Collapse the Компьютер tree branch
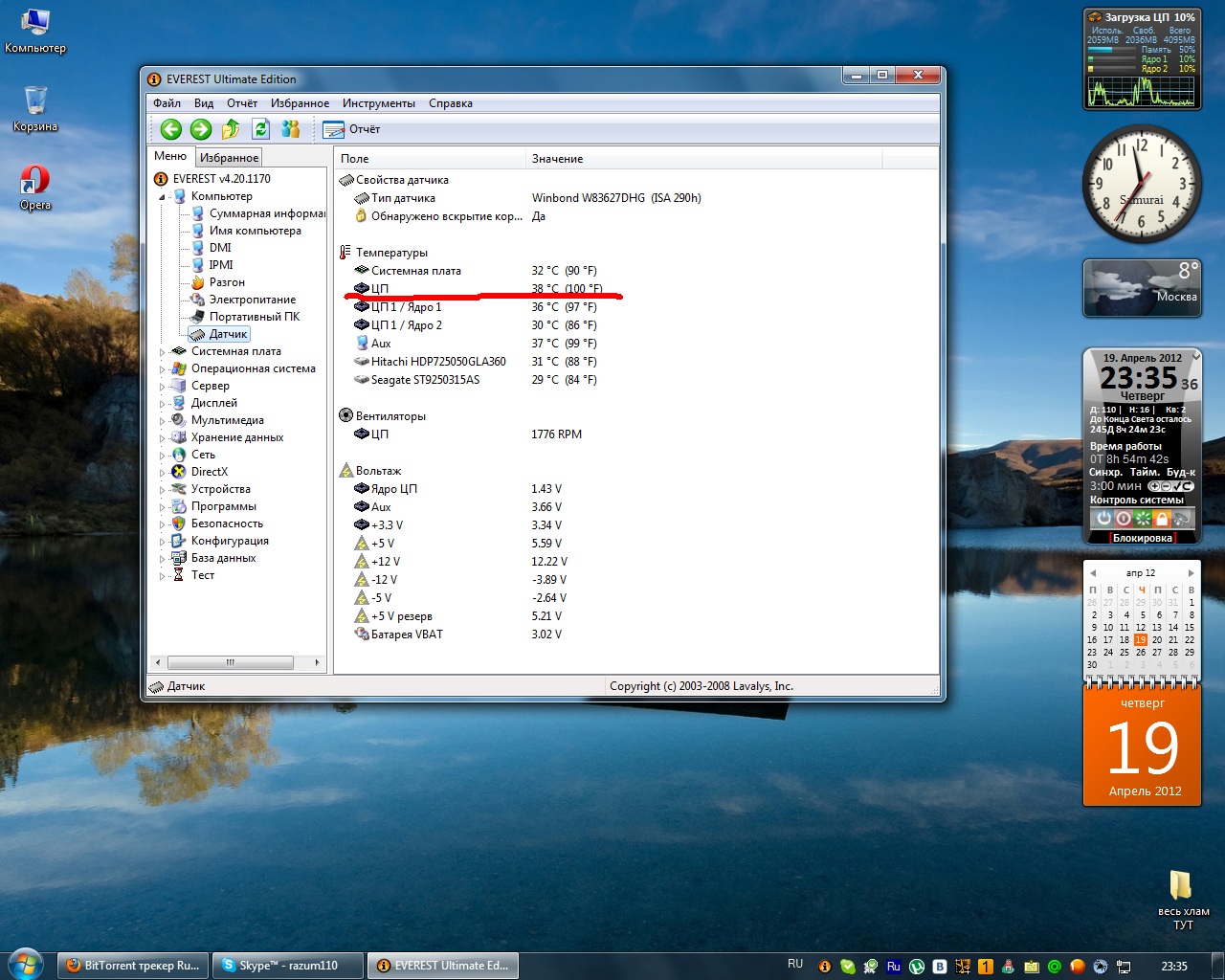The image size is (1225, 980). pos(162,196)
